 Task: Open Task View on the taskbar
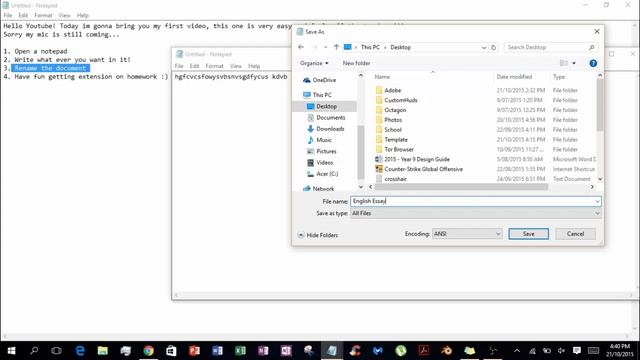(x=56, y=351)
